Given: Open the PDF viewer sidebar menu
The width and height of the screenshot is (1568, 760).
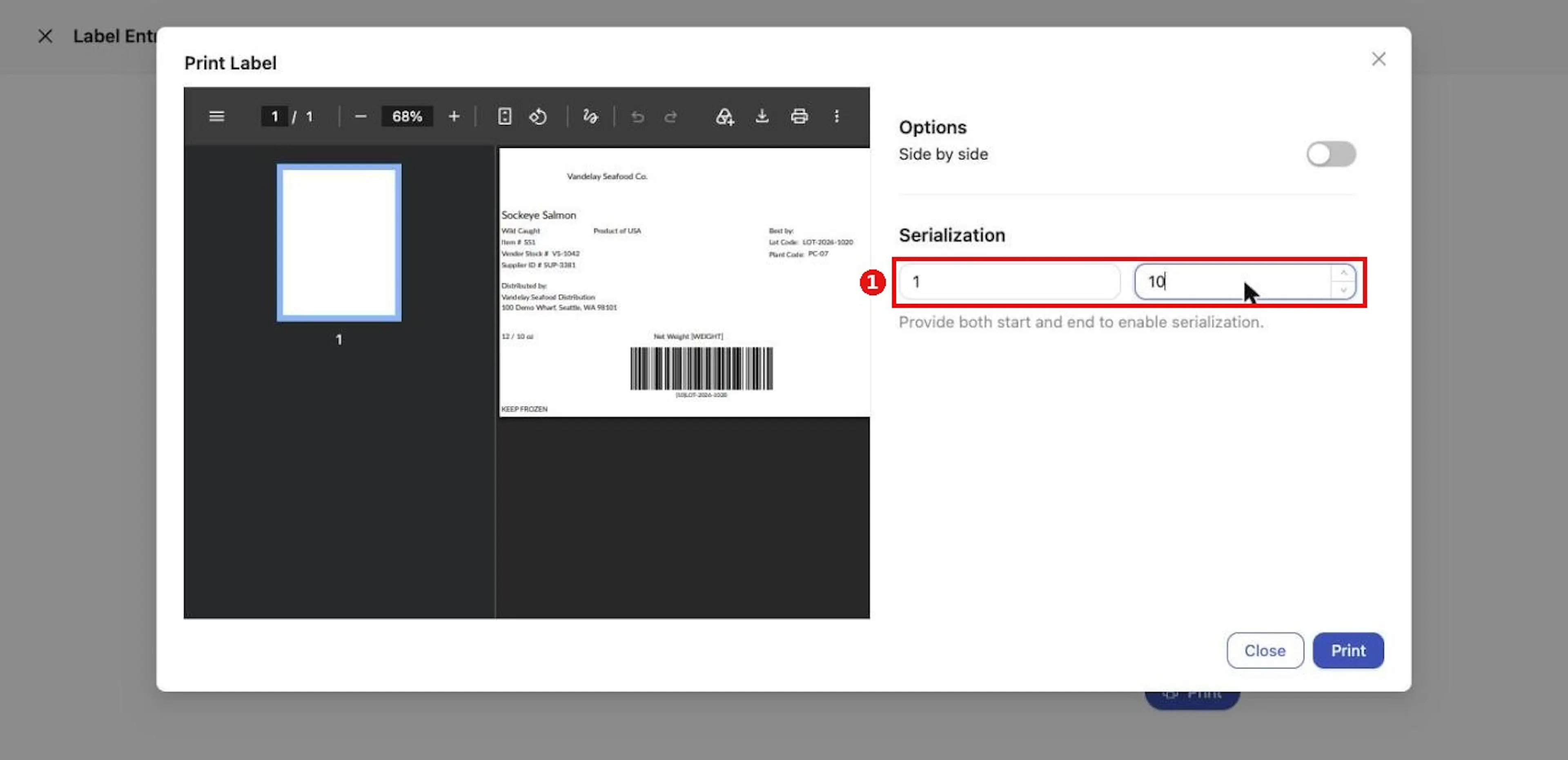Looking at the screenshot, I should (x=217, y=116).
